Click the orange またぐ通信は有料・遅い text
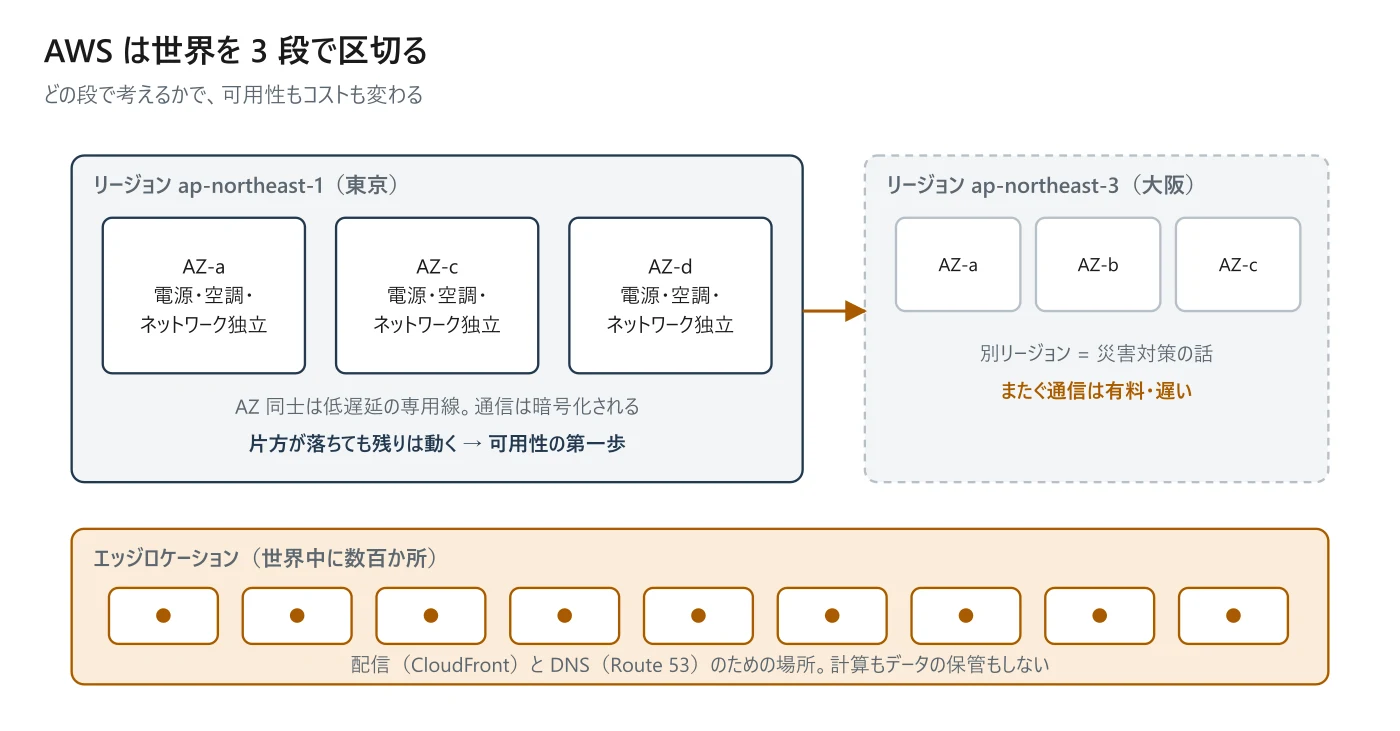The height and width of the screenshot is (731, 1400). coord(1097,391)
